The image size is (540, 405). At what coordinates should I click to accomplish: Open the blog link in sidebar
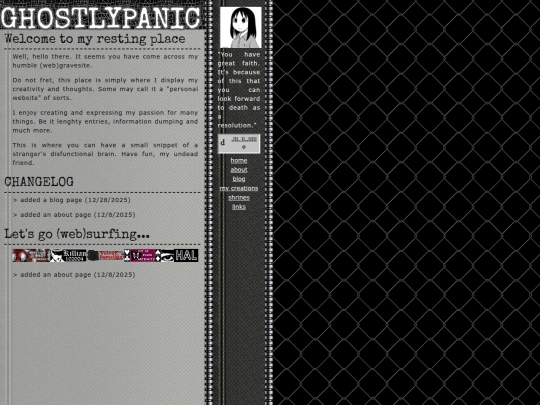point(239,179)
